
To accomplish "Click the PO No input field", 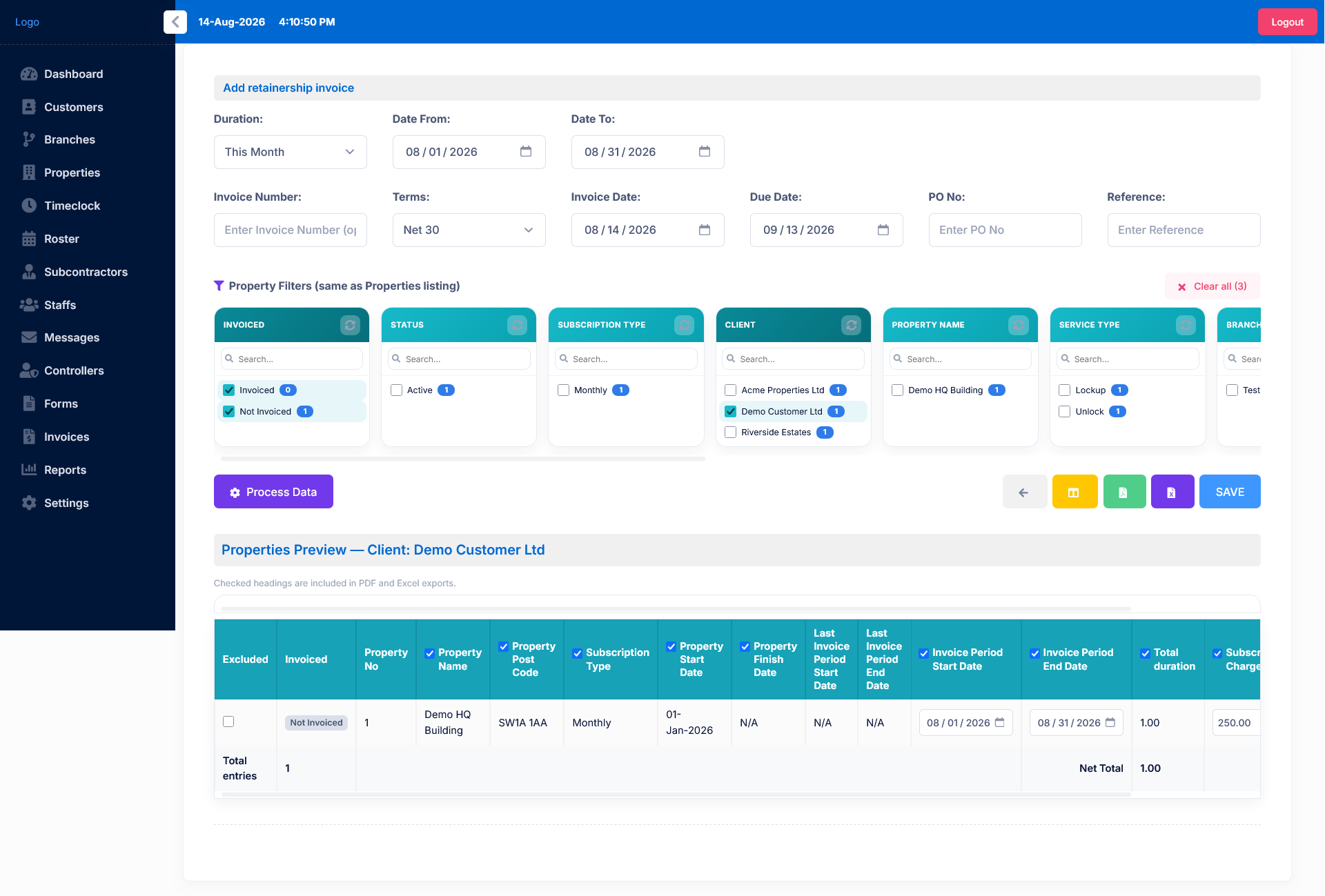I will point(1005,230).
